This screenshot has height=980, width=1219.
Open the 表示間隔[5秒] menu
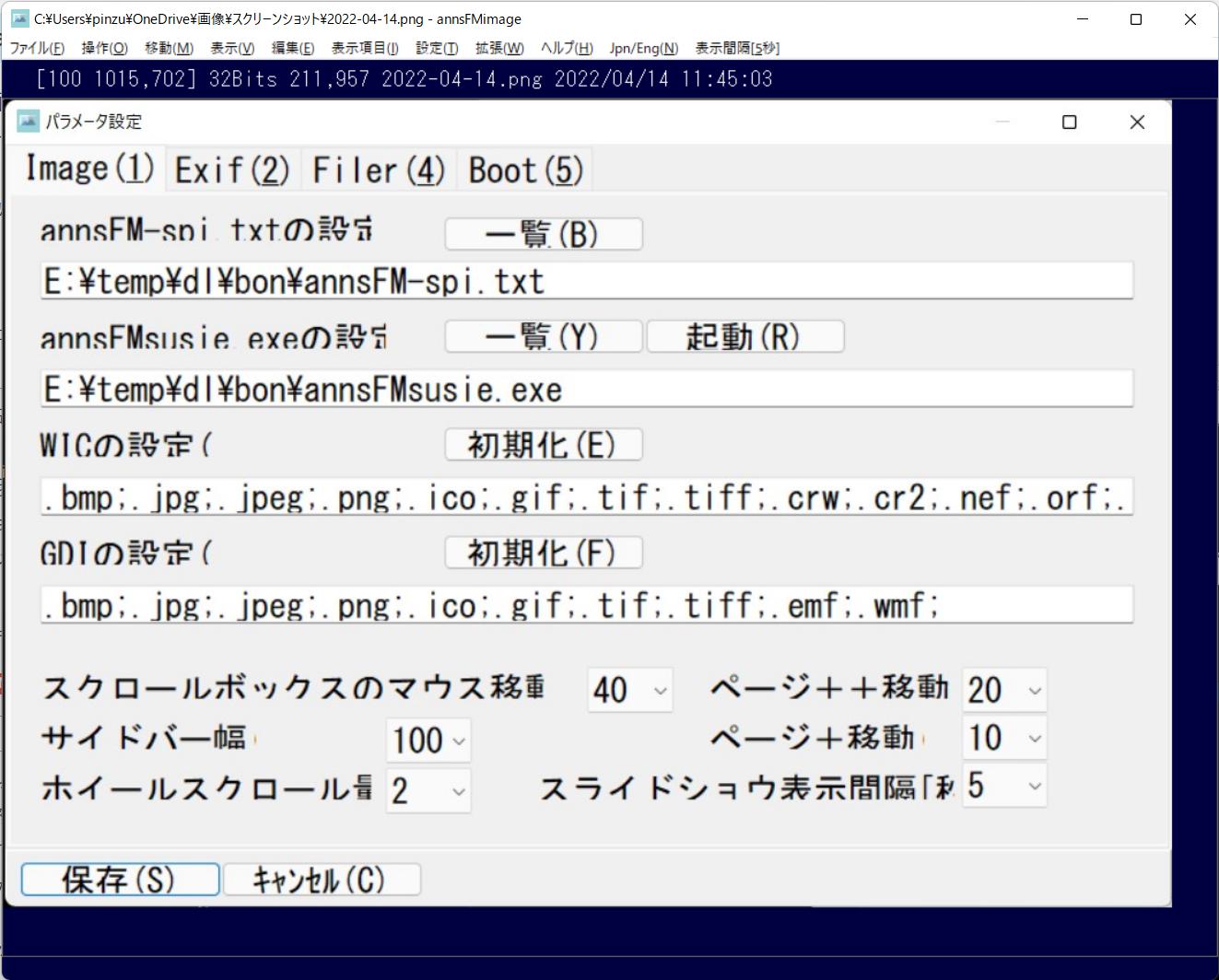pyautogui.click(x=737, y=48)
